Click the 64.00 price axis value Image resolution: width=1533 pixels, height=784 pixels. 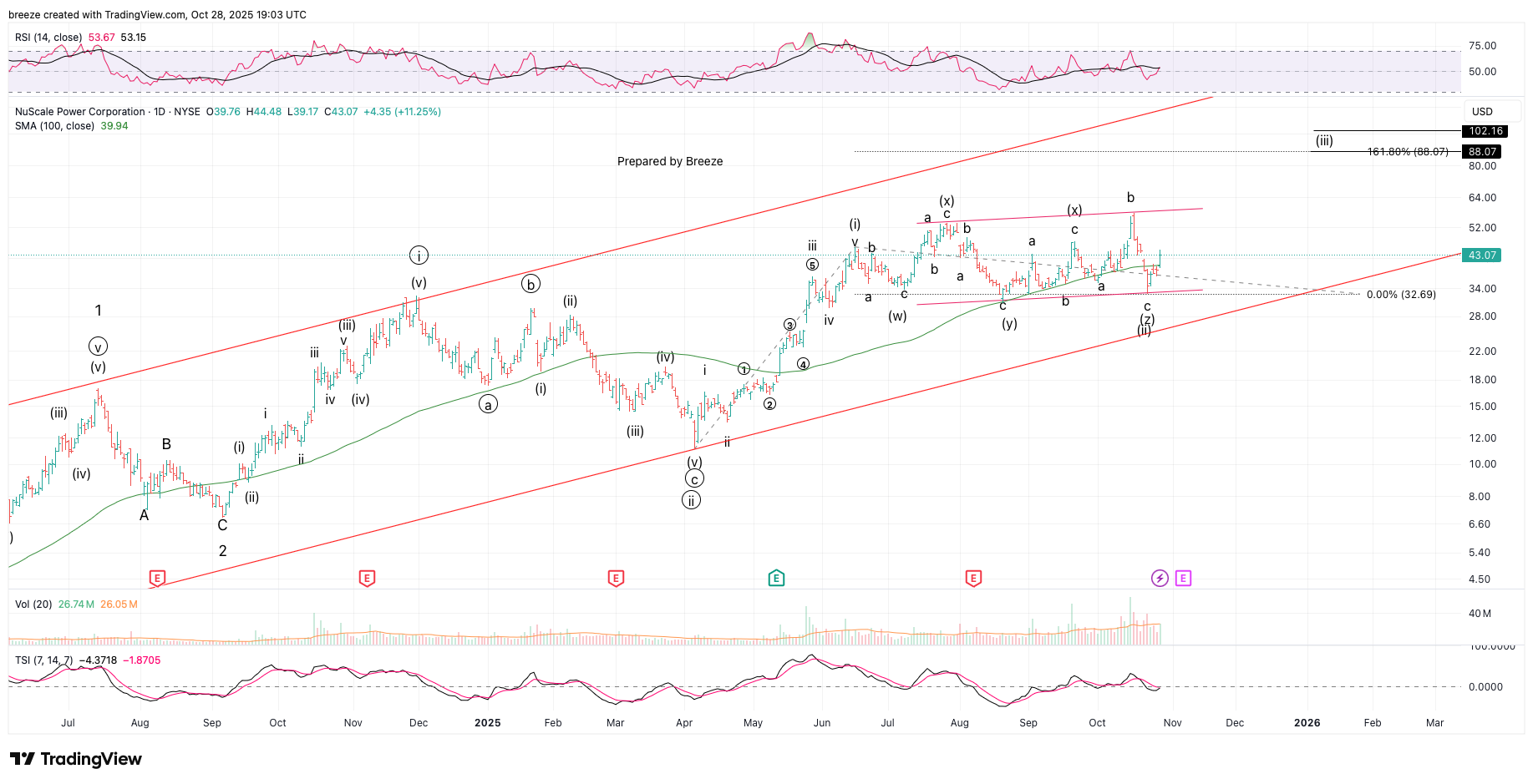(x=1483, y=198)
